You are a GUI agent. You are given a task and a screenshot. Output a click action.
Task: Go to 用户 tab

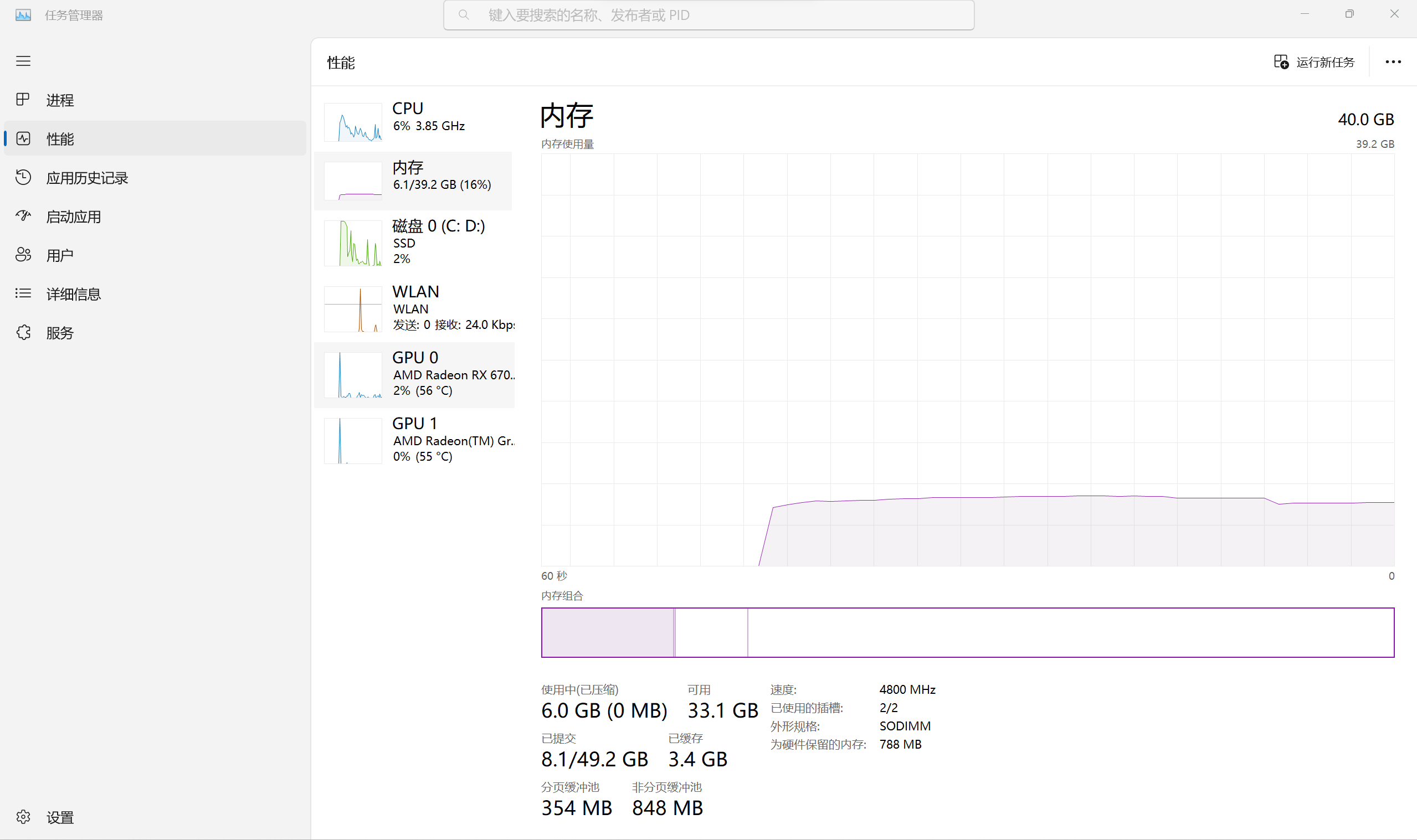[x=155, y=255]
